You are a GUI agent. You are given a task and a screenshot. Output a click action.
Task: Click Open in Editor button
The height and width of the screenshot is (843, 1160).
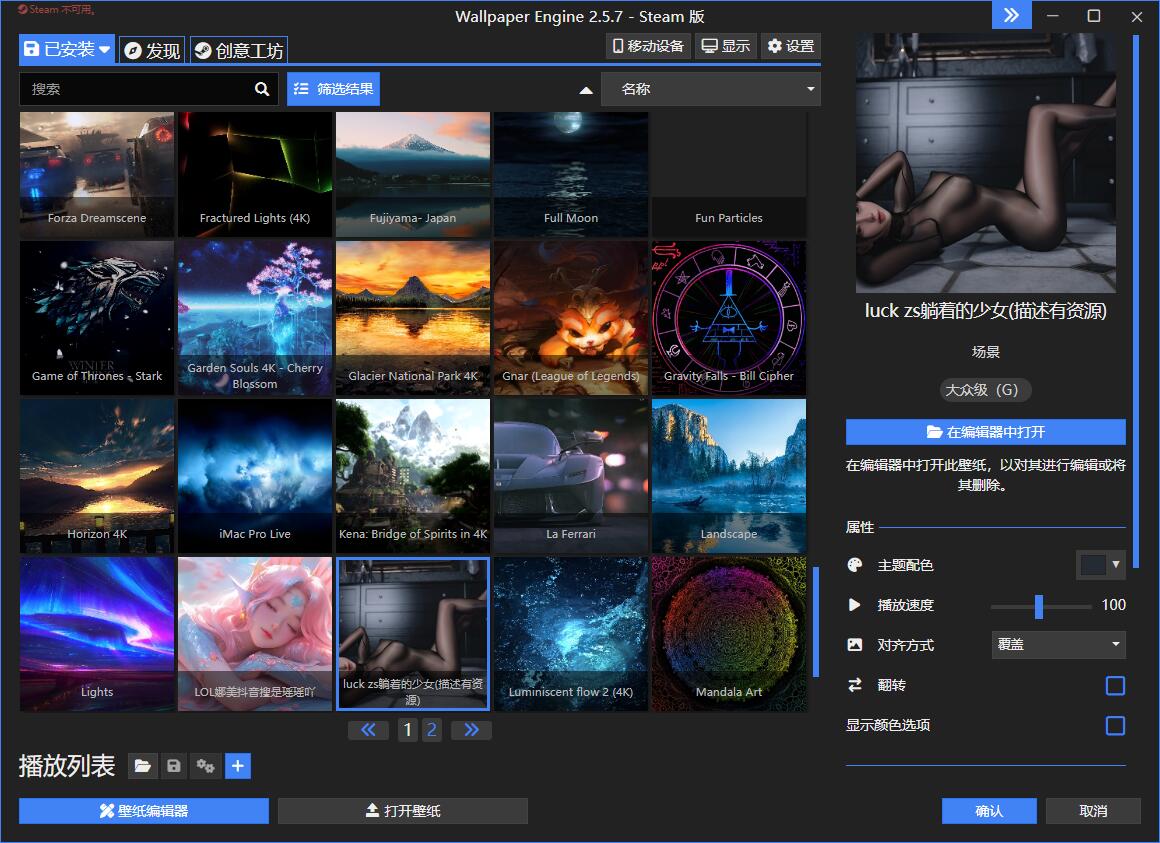[x=985, y=432]
